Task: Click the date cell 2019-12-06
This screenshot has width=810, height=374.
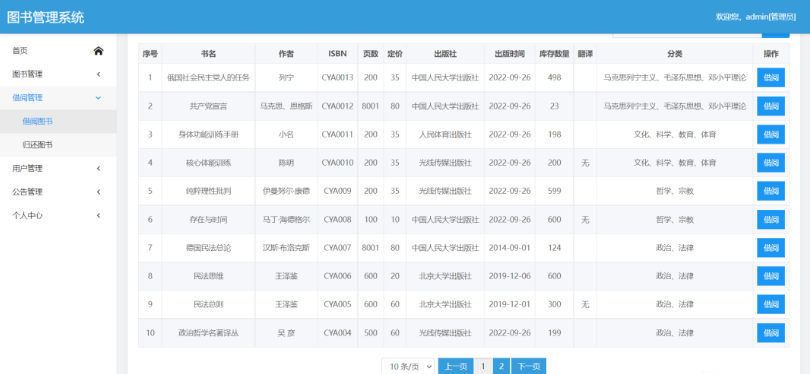Action: 509,276
